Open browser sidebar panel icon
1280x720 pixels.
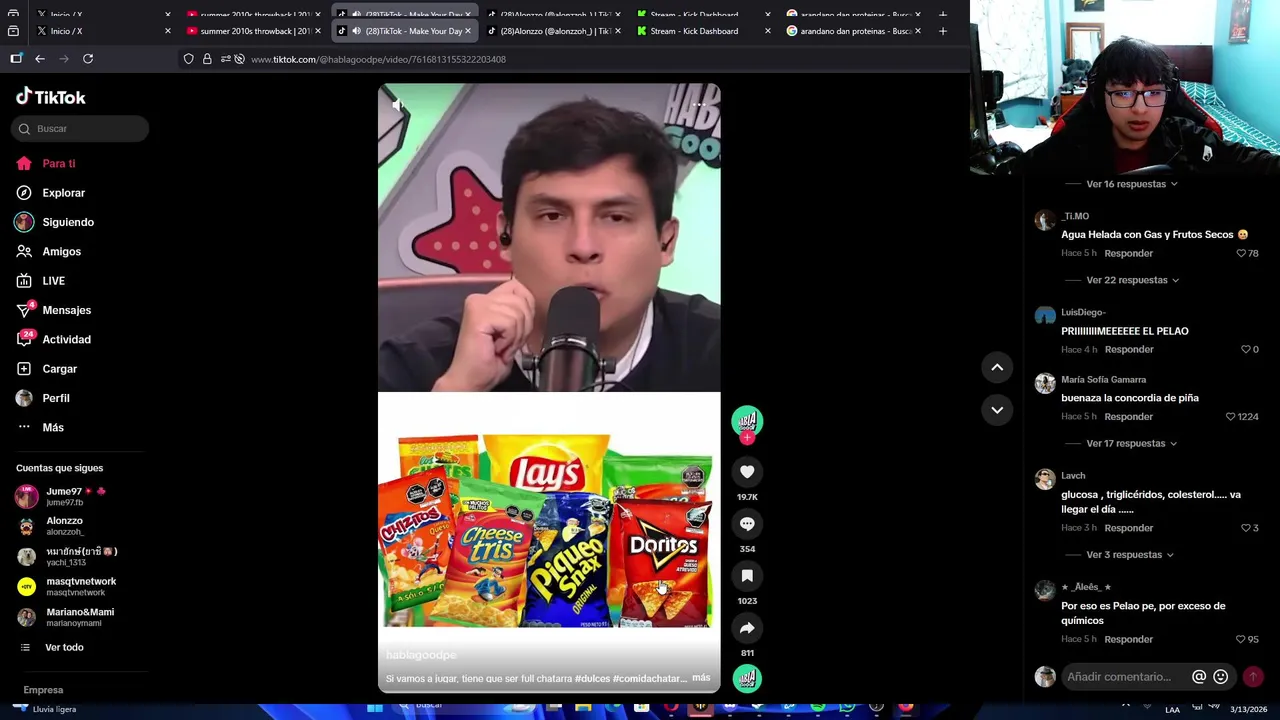coord(16,59)
